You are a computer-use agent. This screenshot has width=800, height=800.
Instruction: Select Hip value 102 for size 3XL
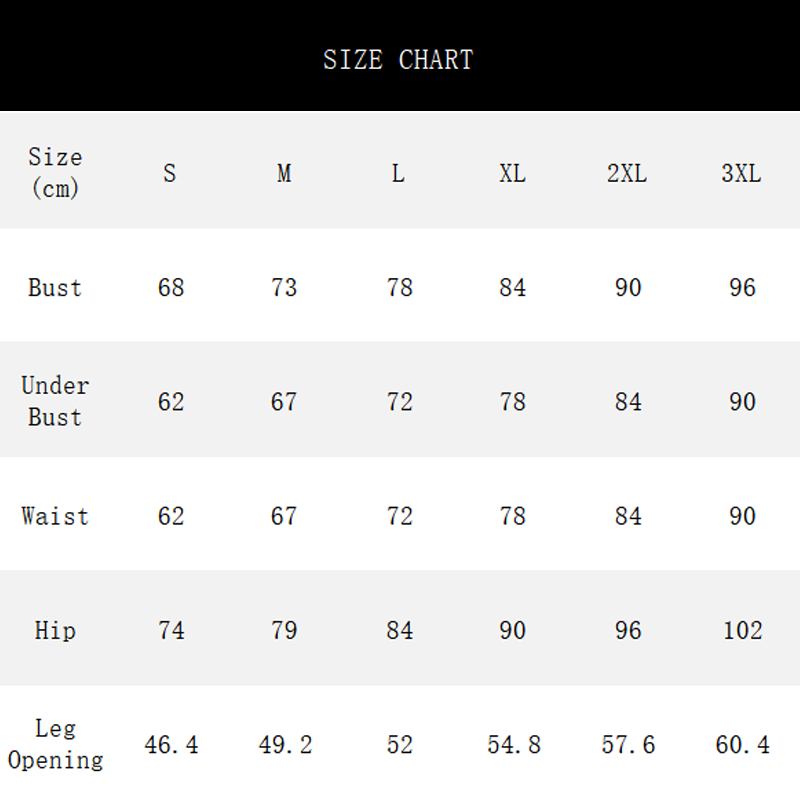(x=742, y=630)
